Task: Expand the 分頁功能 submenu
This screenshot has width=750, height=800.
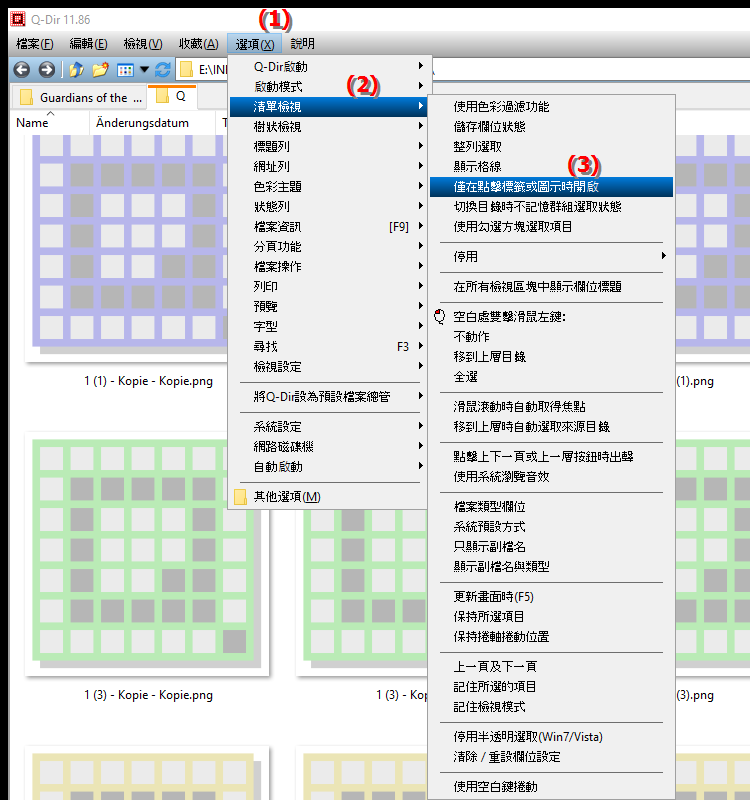Action: point(328,246)
